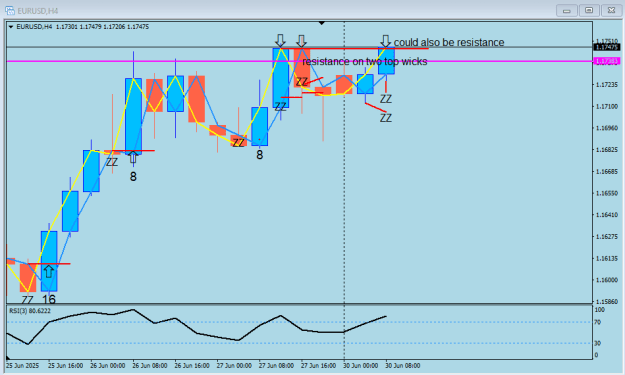Click price axis value 1.16960
Viewport: 625px width, 375px height.
[607, 128]
